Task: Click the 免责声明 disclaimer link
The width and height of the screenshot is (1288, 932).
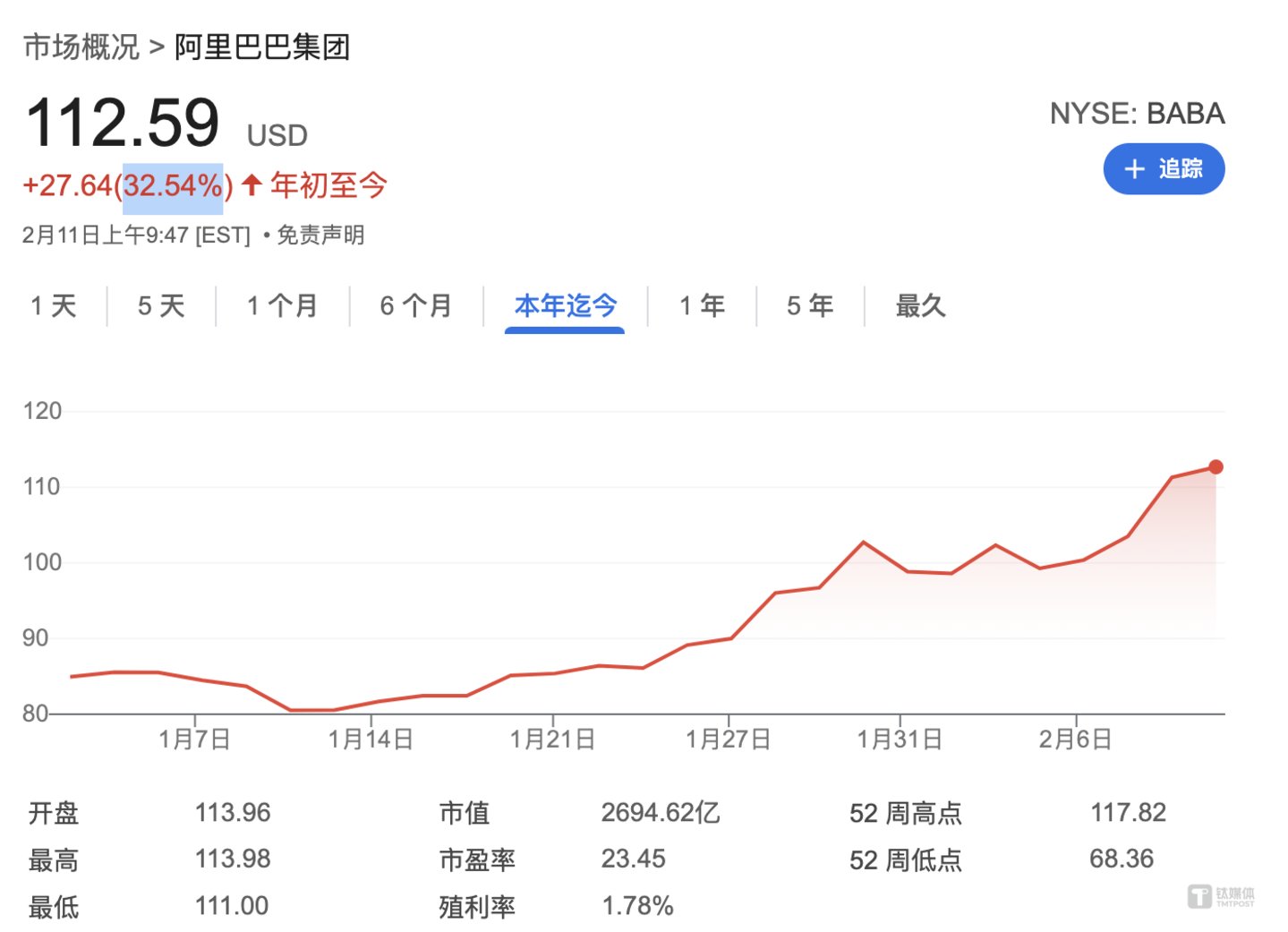Action: point(320,235)
